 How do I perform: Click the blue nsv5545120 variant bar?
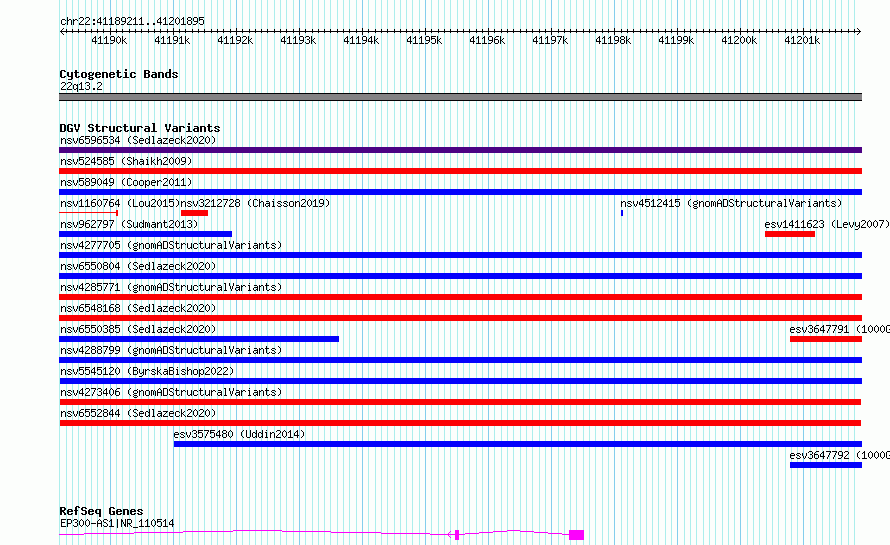460,381
